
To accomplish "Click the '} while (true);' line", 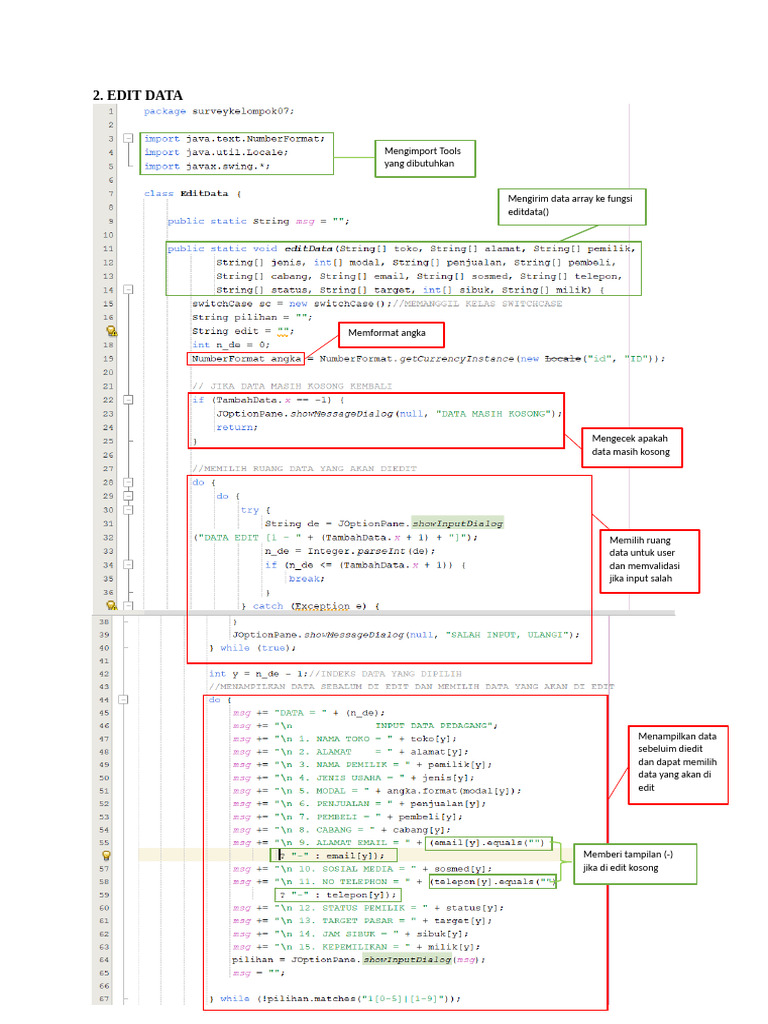I will 253,648.
